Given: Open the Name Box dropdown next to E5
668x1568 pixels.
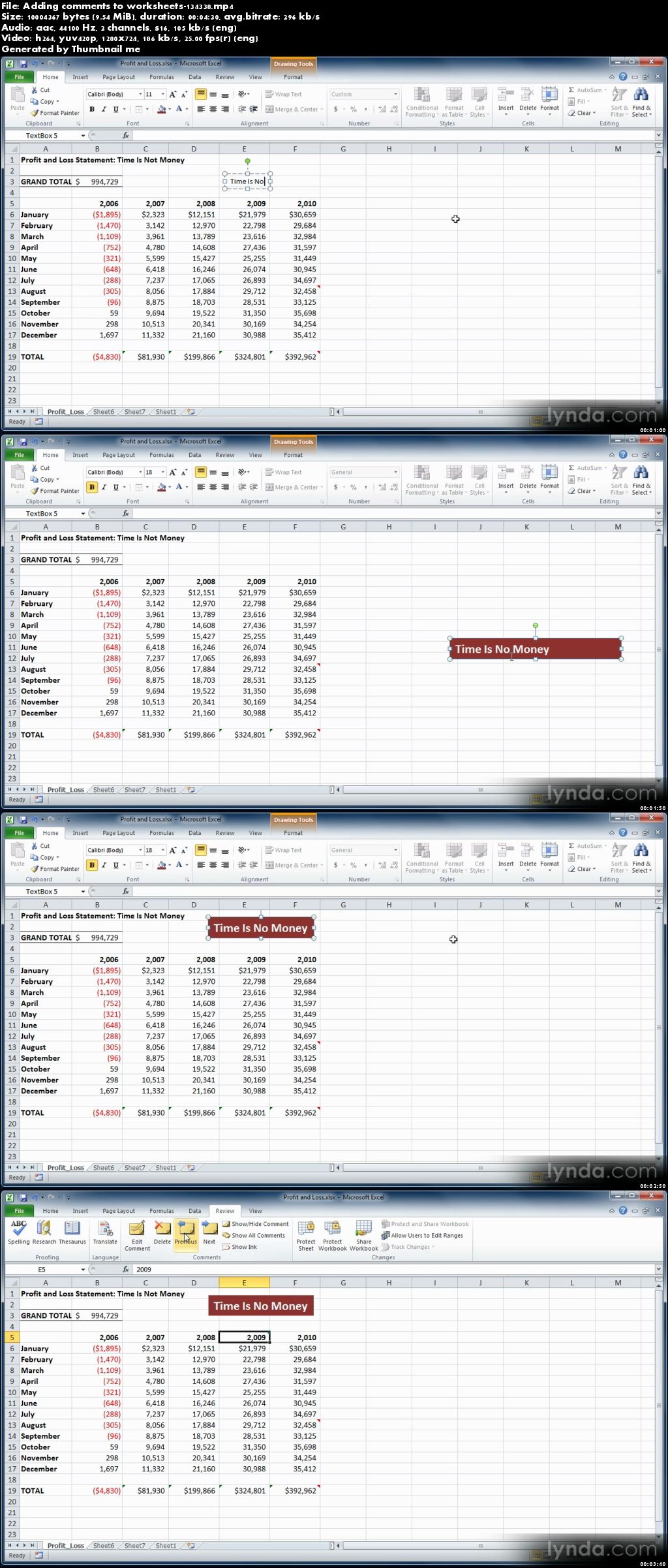Looking at the screenshot, I should [83, 1270].
